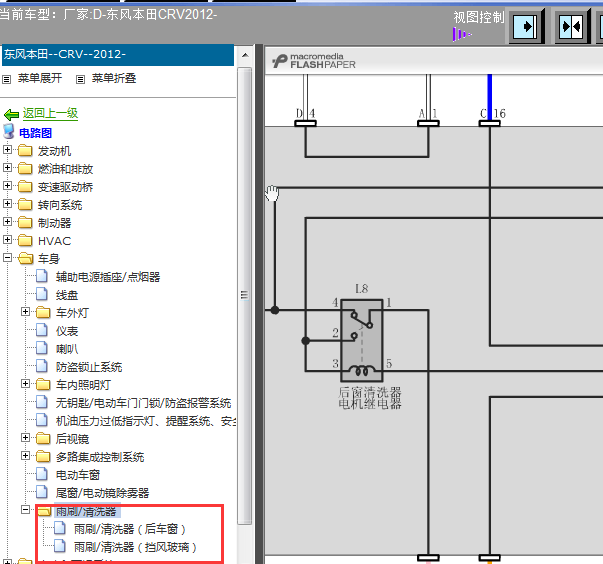Select the 电路图 root node
Image resolution: width=603 pixels, height=564 pixels.
pyautogui.click(x=35, y=133)
